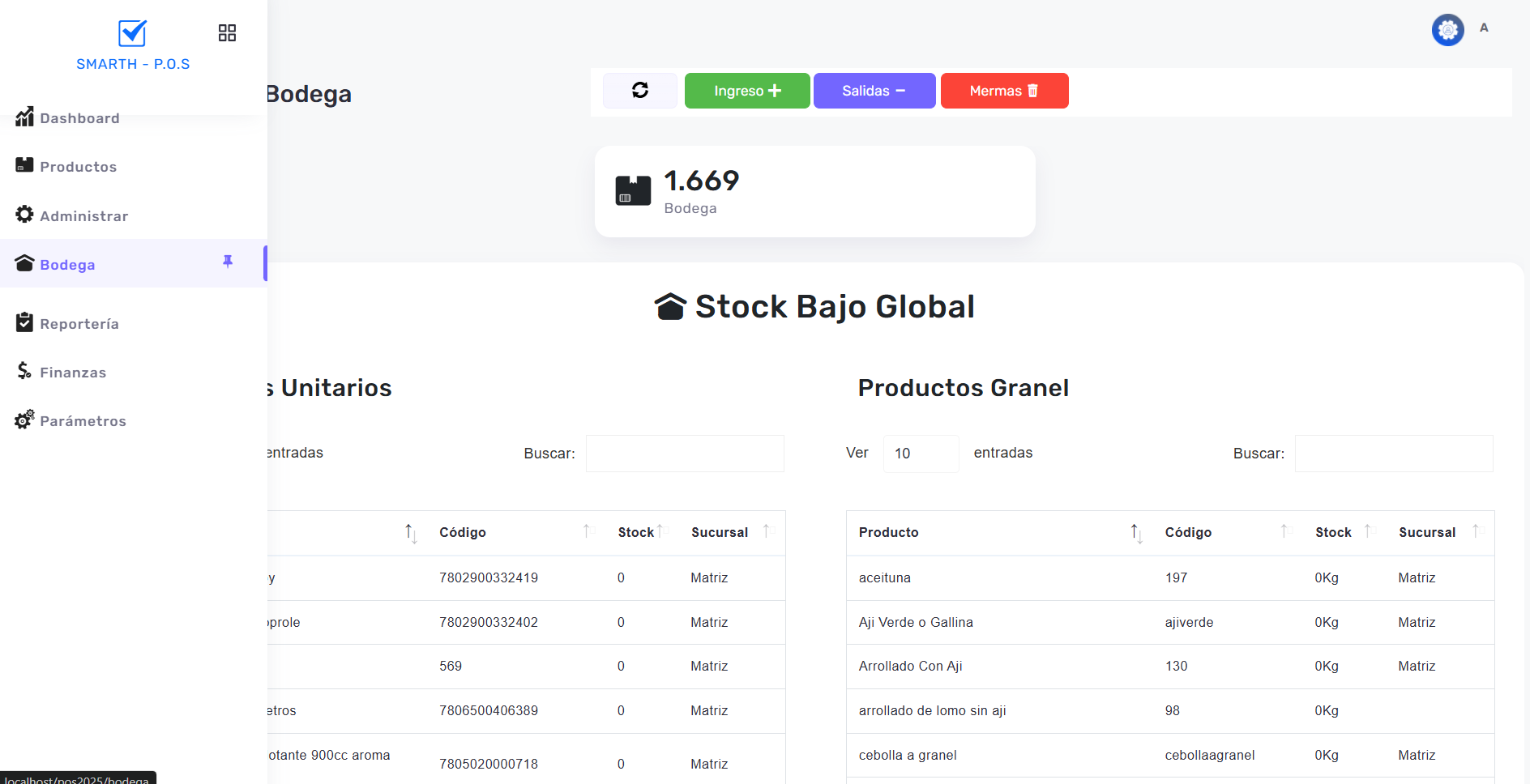Click the refresh icon button
Viewport: 1530px width, 784px height.
pyautogui.click(x=639, y=91)
